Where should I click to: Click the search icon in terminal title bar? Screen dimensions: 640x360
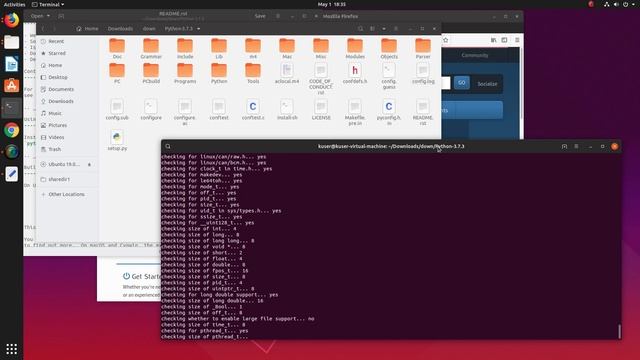point(168,147)
